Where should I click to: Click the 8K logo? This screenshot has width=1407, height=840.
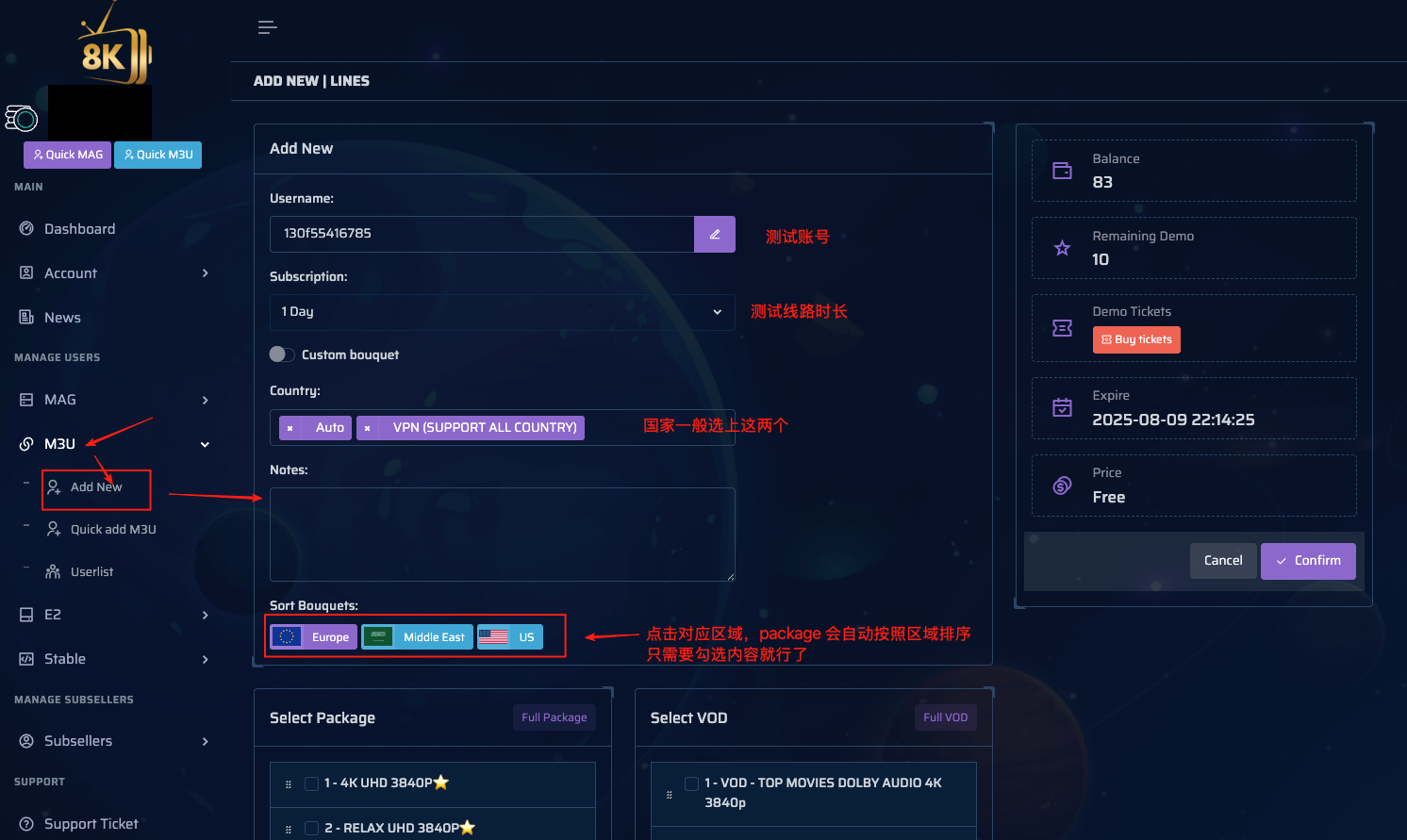[x=115, y=45]
